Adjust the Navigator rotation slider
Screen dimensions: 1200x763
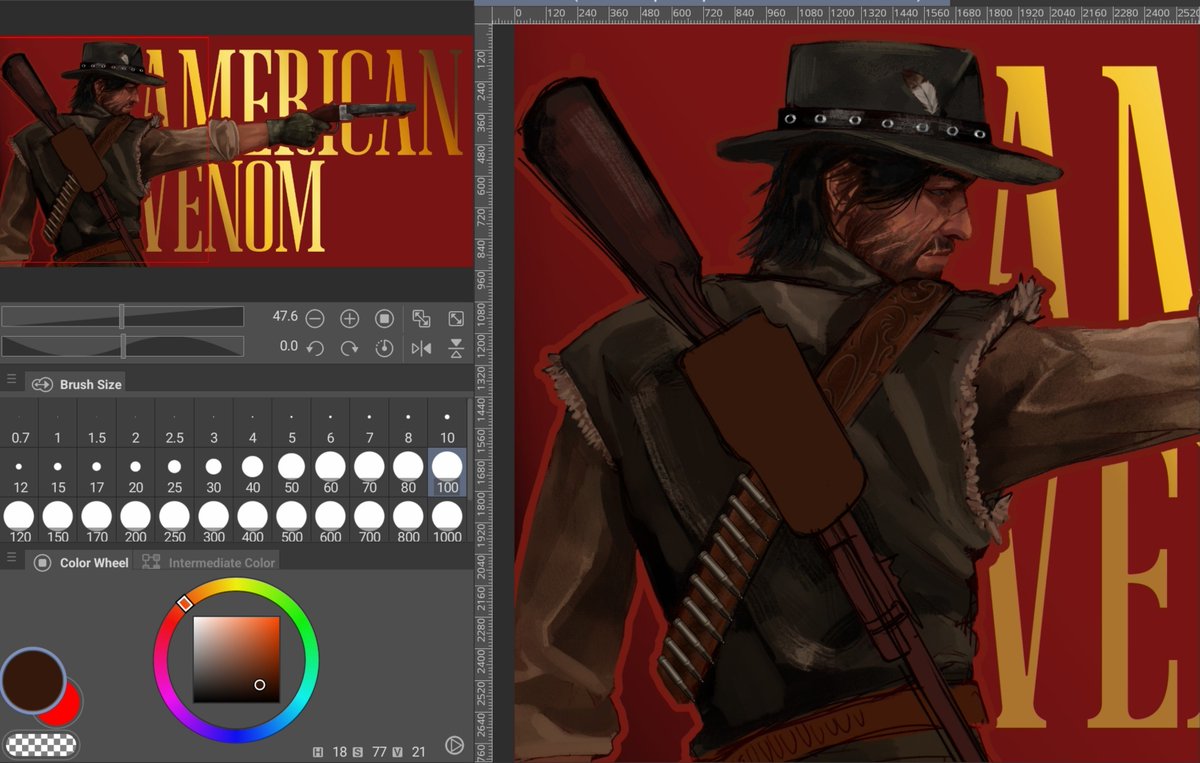[122, 346]
